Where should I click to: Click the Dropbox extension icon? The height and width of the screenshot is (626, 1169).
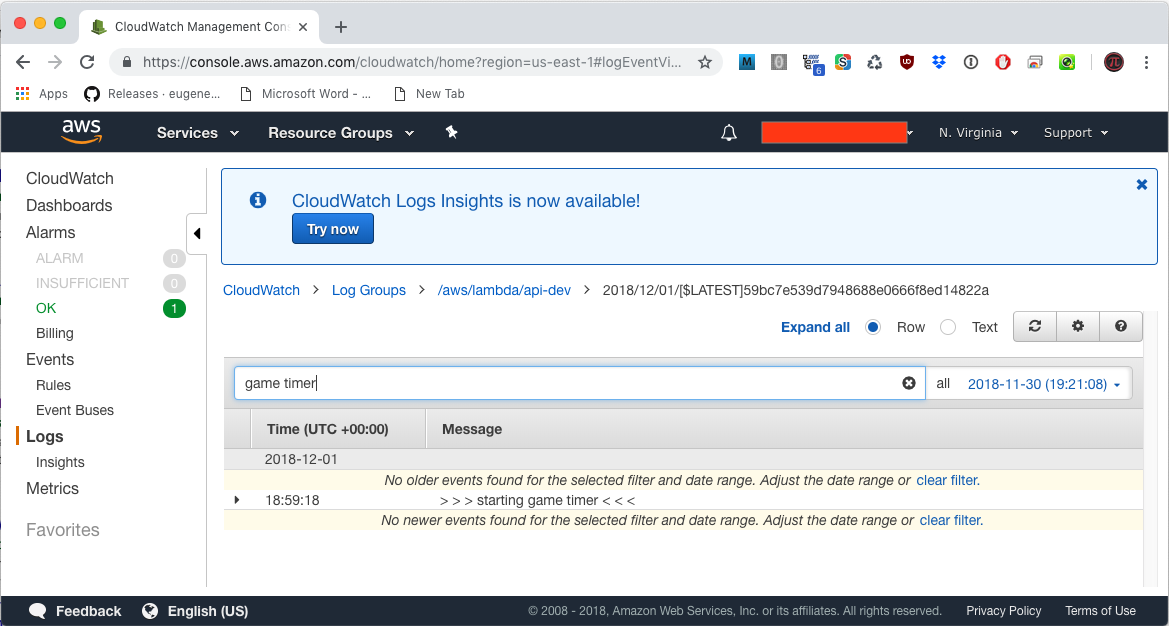tap(939, 63)
